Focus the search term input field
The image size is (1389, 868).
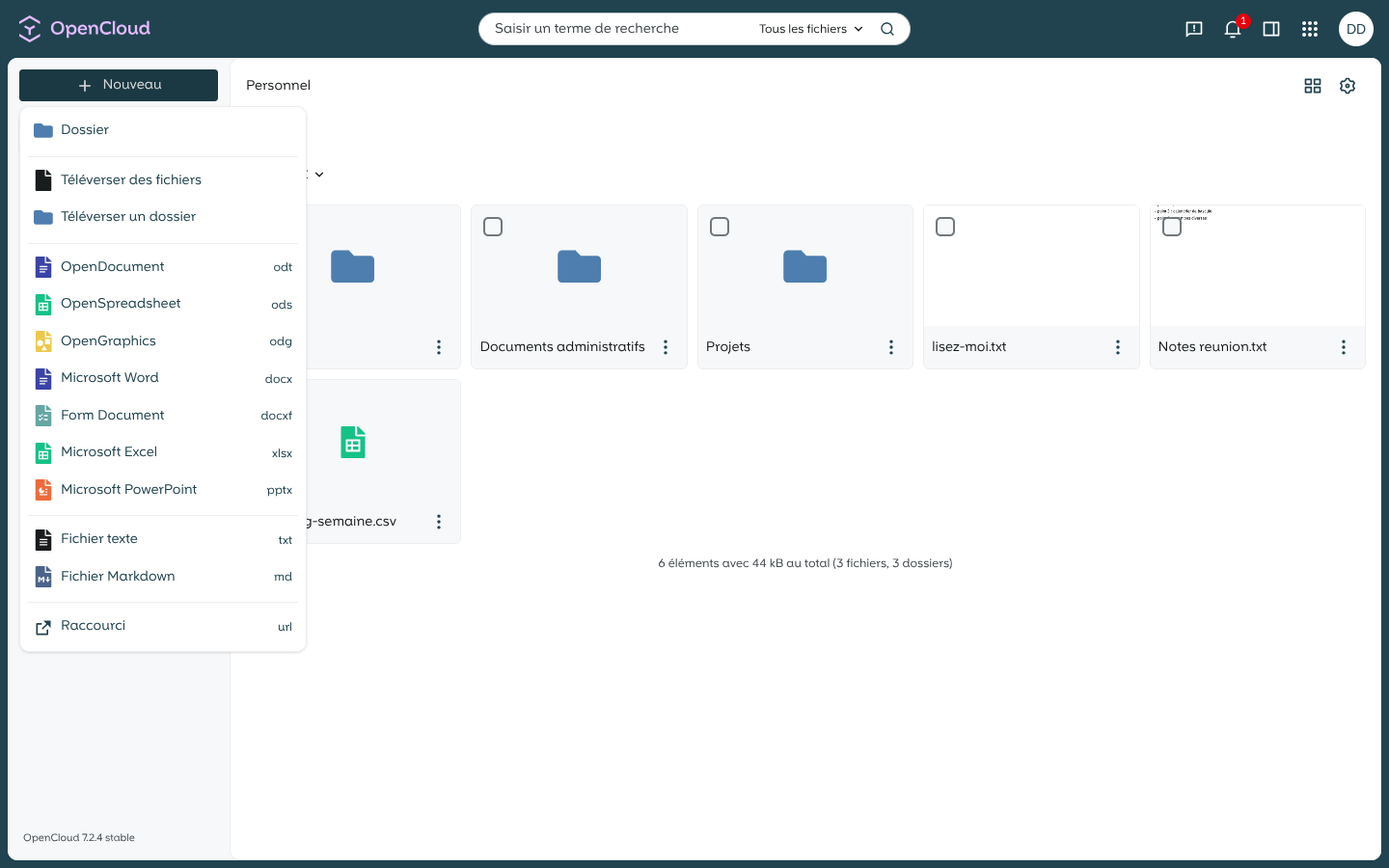pyautogui.click(x=617, y=29)
